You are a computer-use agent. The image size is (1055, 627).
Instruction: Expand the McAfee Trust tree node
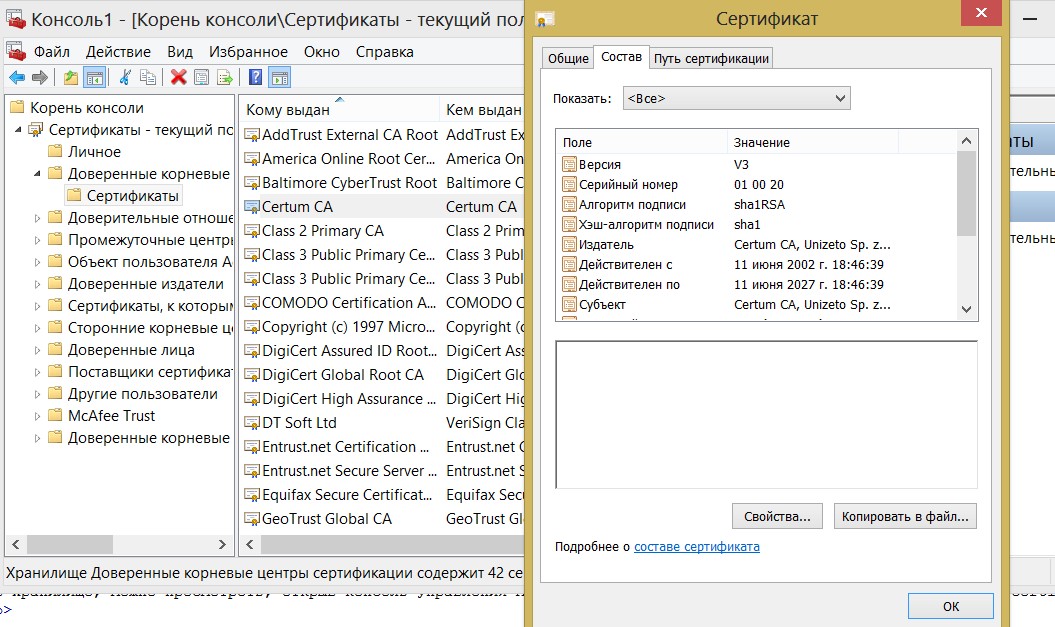click(x=37, y=416)
